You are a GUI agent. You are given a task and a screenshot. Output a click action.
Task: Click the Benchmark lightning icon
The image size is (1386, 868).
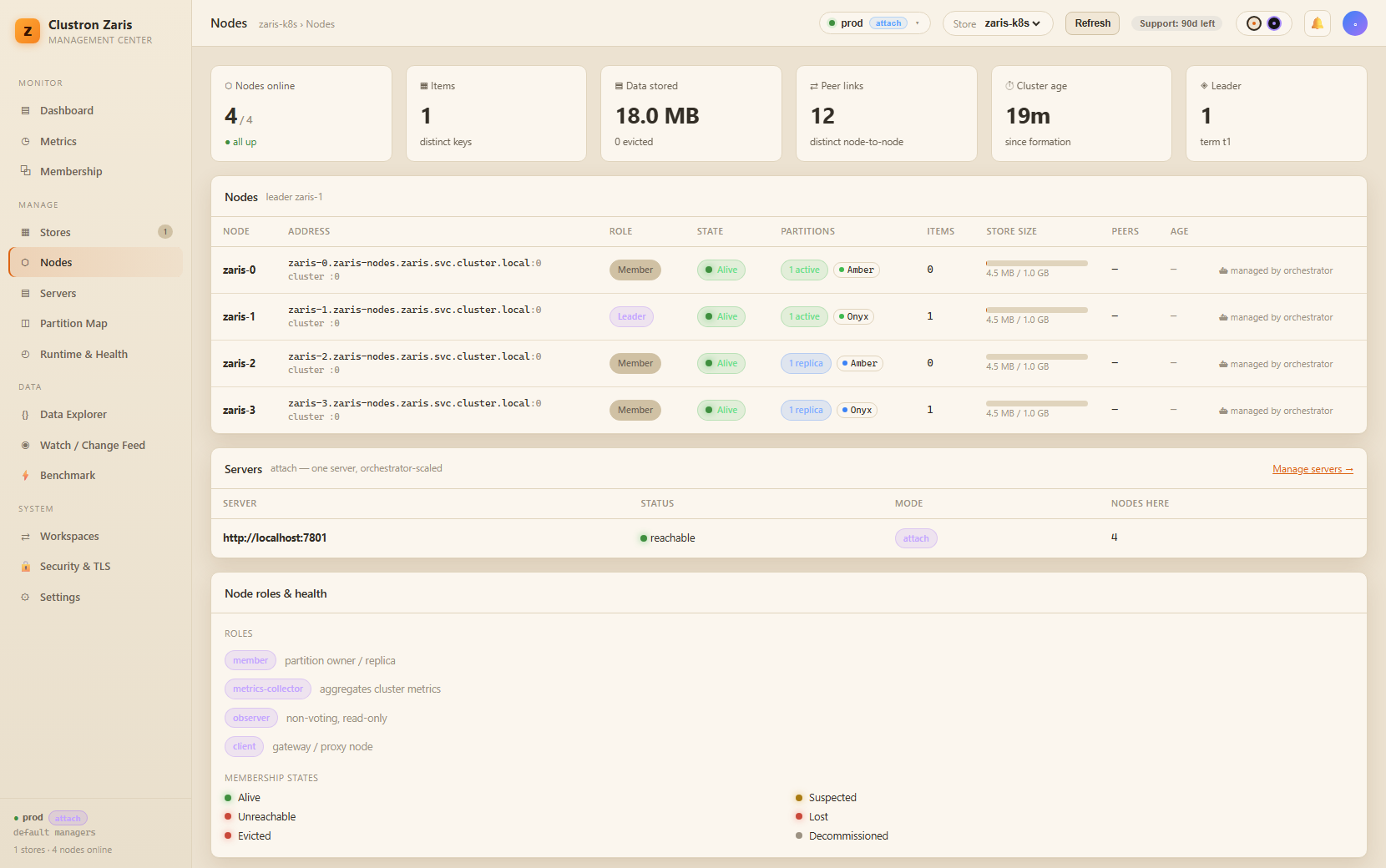coord(25,476)
